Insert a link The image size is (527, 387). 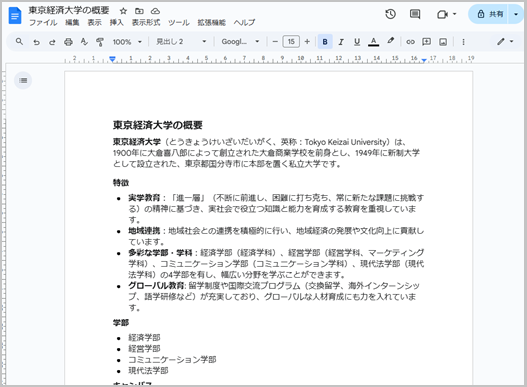[x=410, y=42]
